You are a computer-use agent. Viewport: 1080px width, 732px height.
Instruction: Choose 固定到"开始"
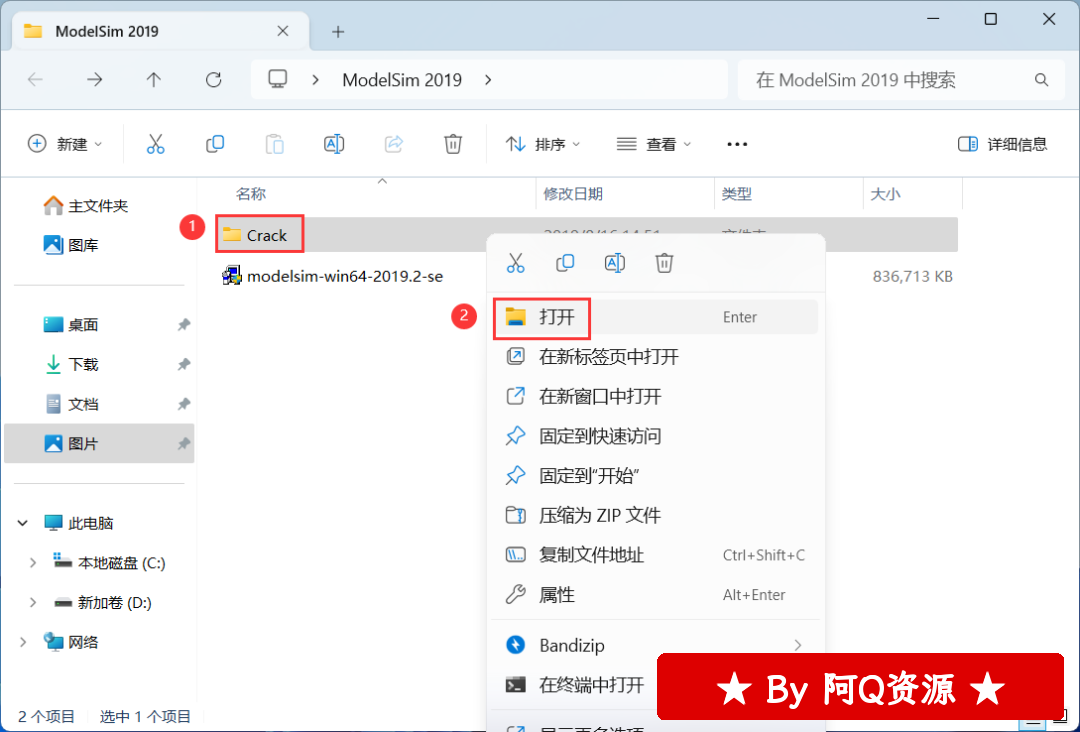click(x=655, y=476)
